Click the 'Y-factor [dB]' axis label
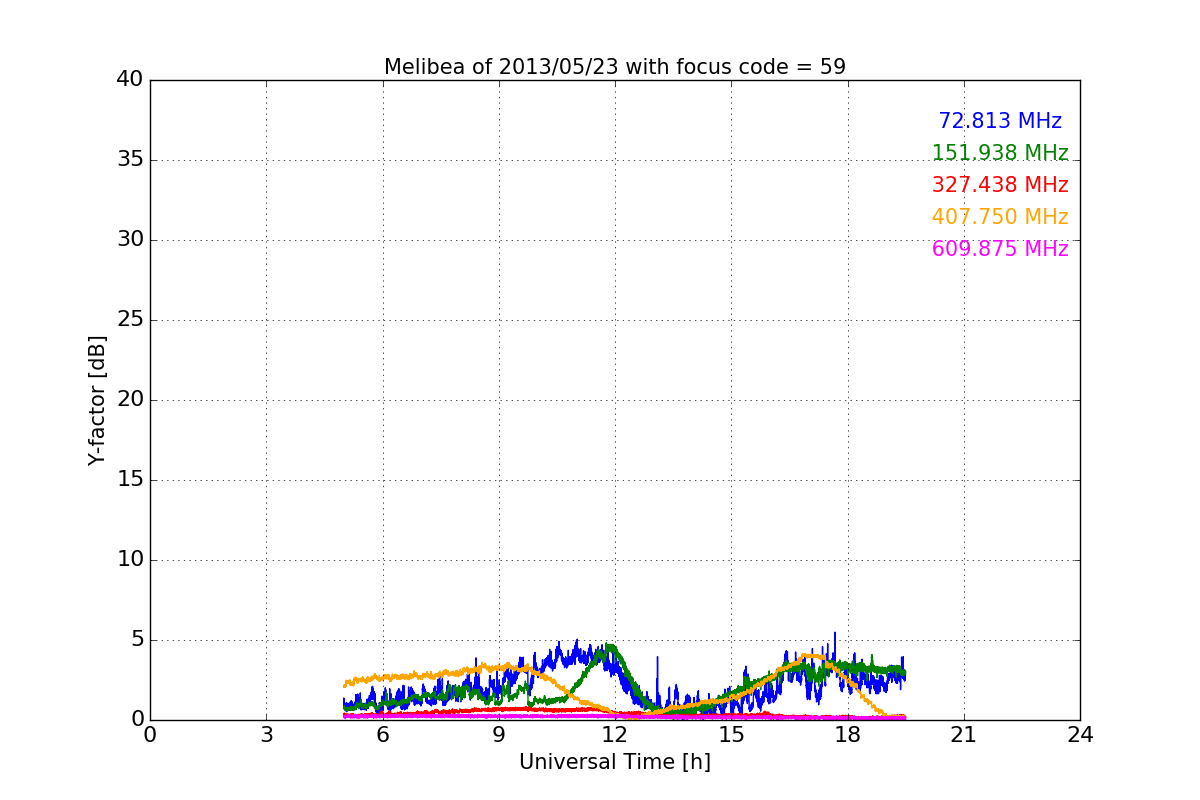 (97, 400)
